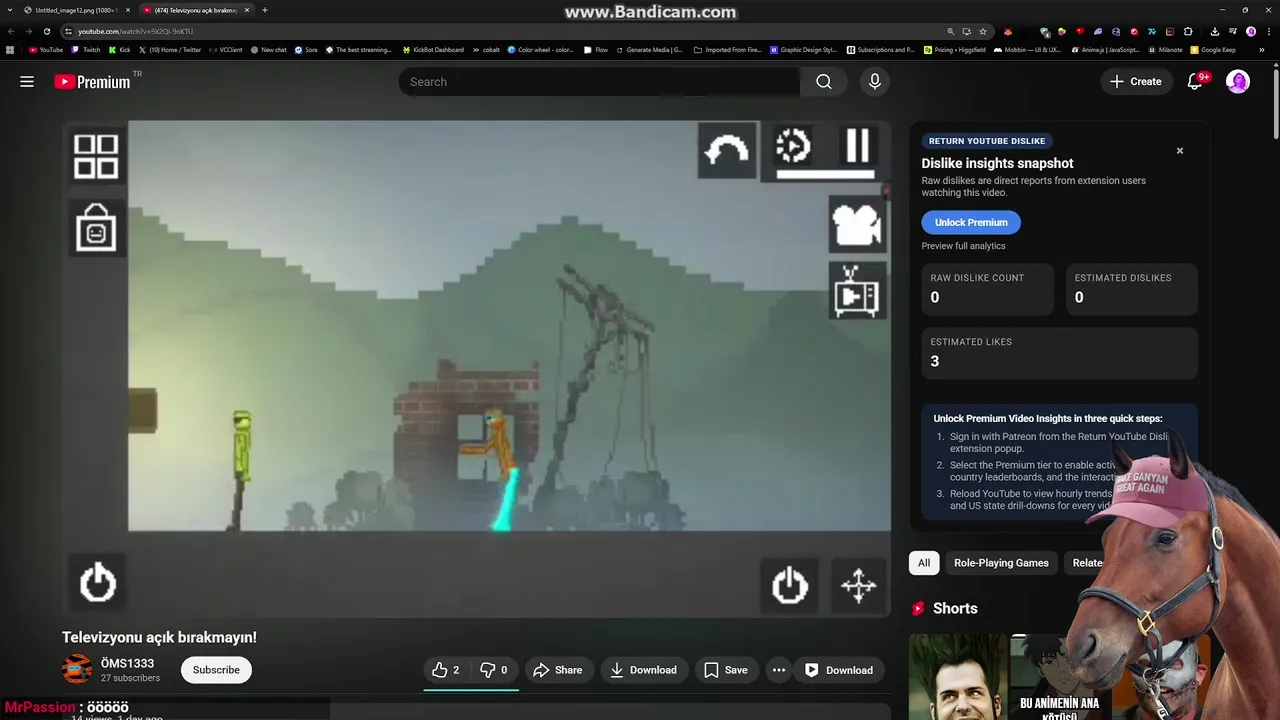The width and height of the screenshot is (1280, 720).
Task: Open the notifications bell
Action: pyautogui.click(x=1195, y=82)
